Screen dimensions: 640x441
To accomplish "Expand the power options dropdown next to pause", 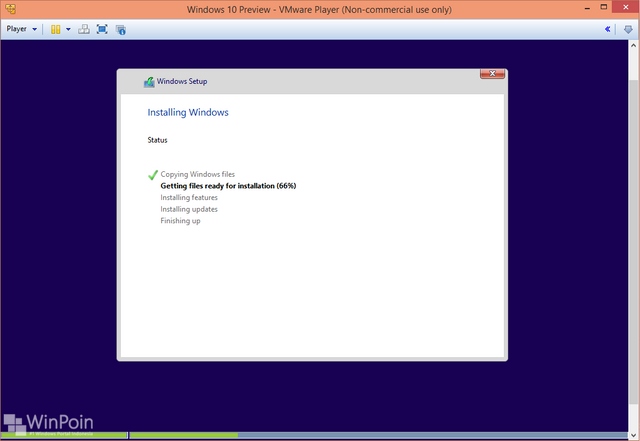I will pos(68,29).
